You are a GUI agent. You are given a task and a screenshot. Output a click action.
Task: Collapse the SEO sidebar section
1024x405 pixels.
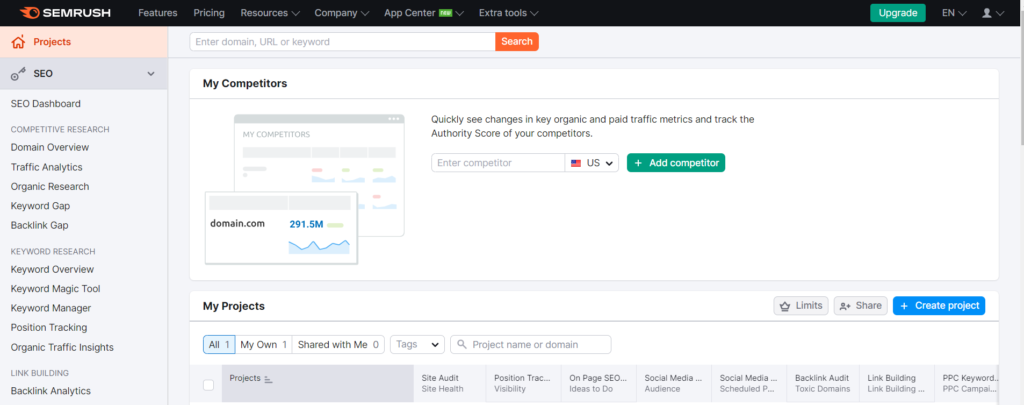[151, 74]
